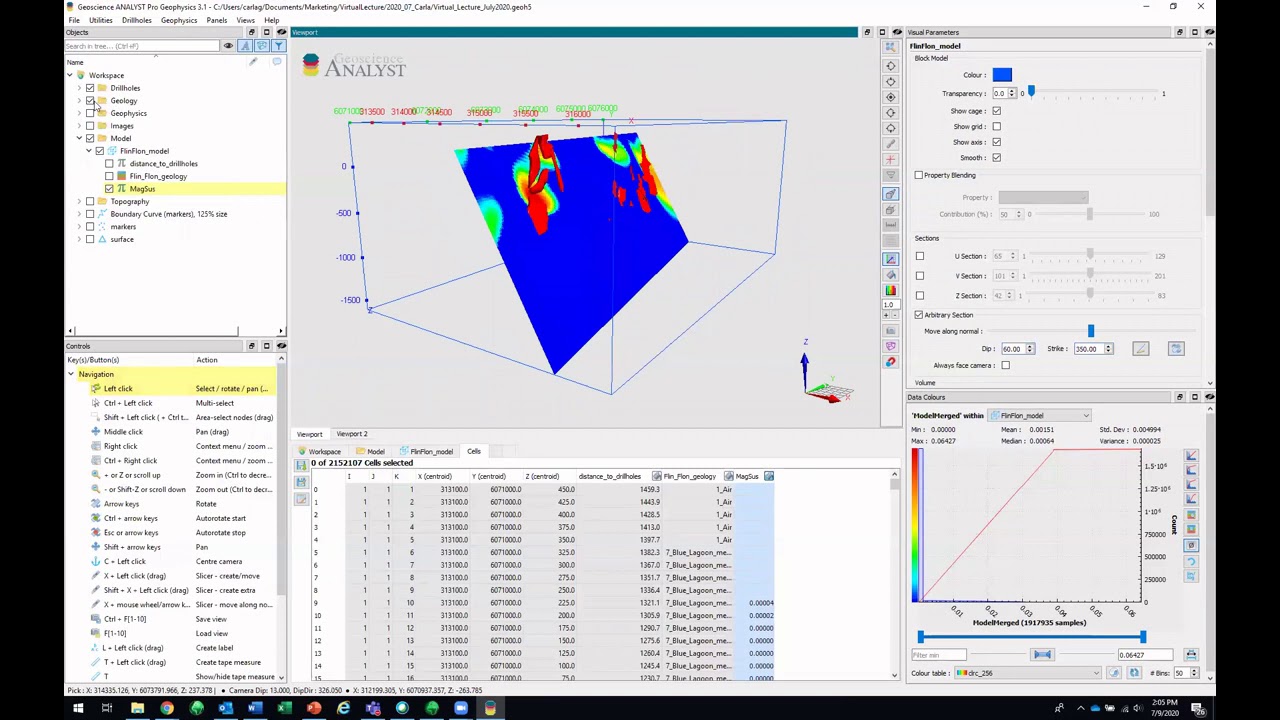Screen dimensions: 1280x720
Task: Expand the Geophysics folder in tree
Action: pos(79,113)
